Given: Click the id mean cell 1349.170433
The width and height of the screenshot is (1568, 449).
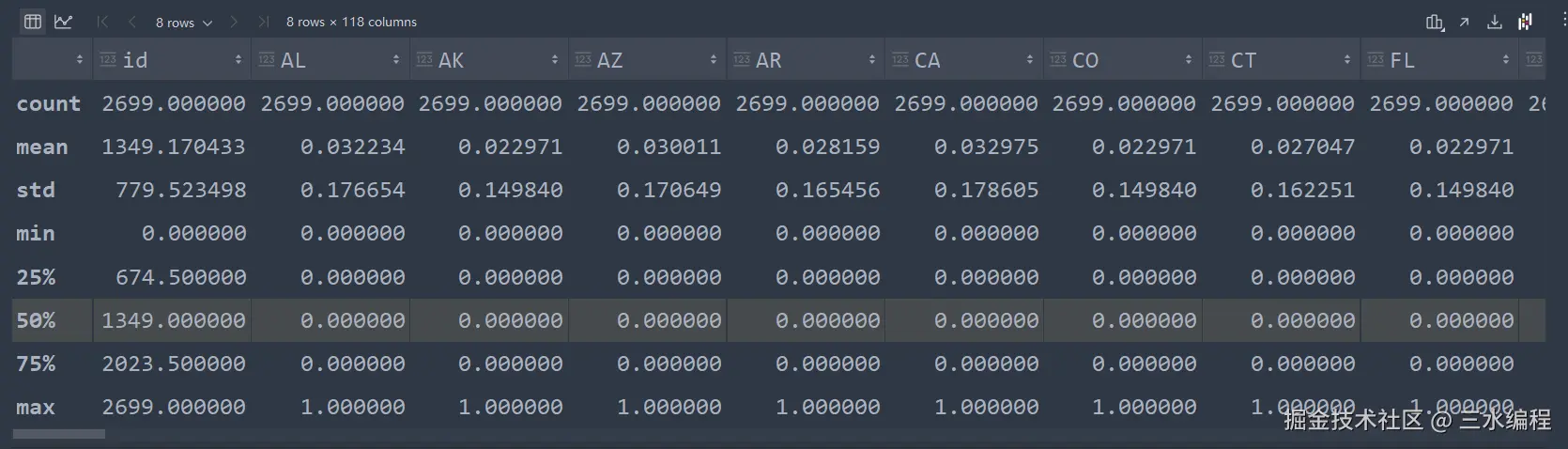Looking at the screenshot, I should [x=174, y=147].
